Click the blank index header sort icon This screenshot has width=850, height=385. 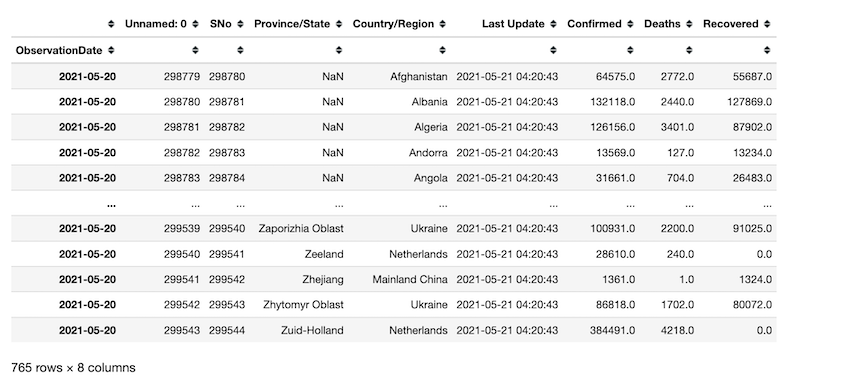click(111, 24)
